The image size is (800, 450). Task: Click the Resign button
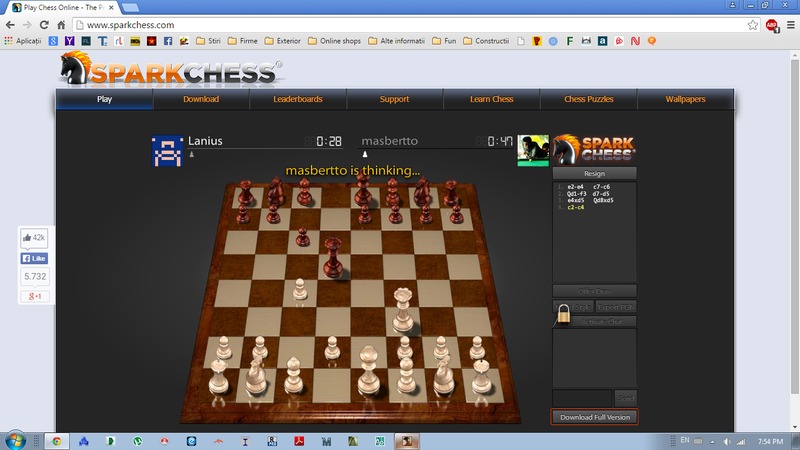(594, 173)
